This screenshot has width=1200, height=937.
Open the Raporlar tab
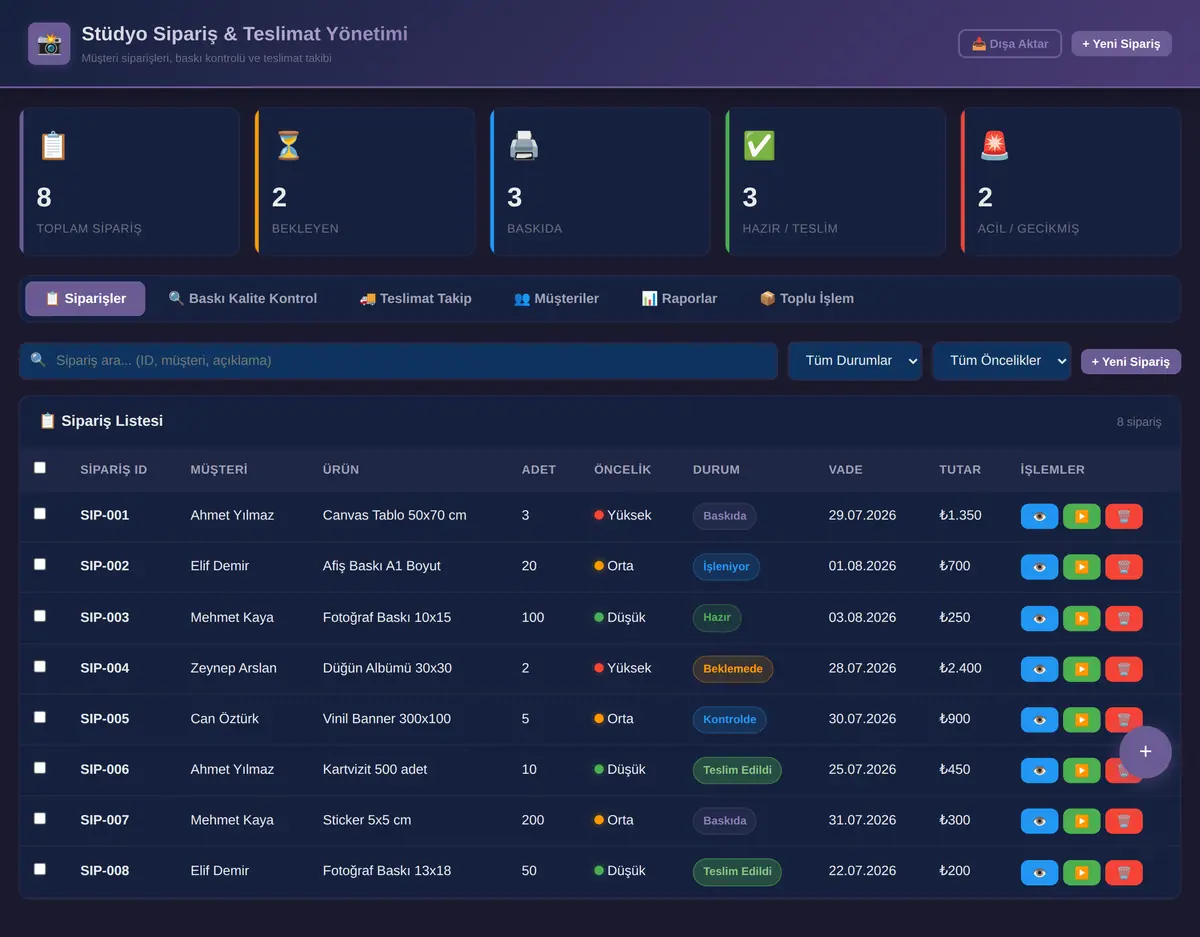[679, 298]
